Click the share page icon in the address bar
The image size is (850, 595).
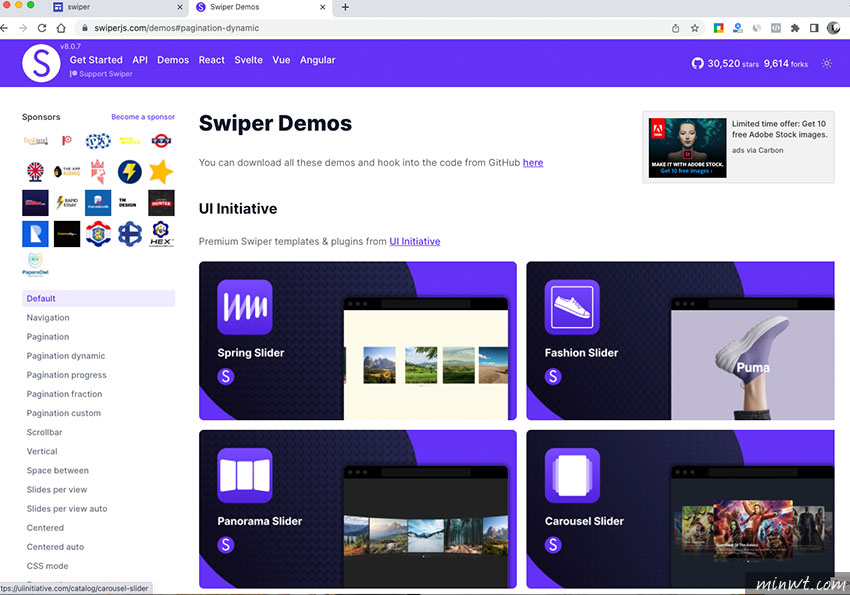[x=675, y=28]
